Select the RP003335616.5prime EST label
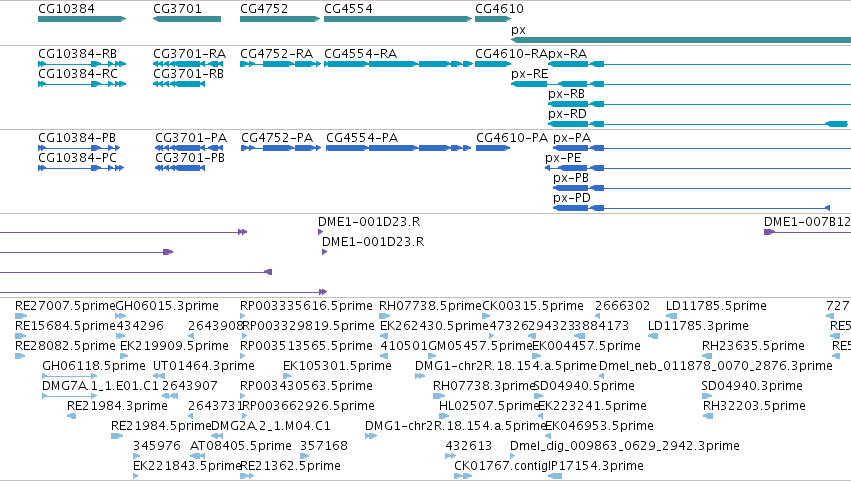 pos(306,306)
